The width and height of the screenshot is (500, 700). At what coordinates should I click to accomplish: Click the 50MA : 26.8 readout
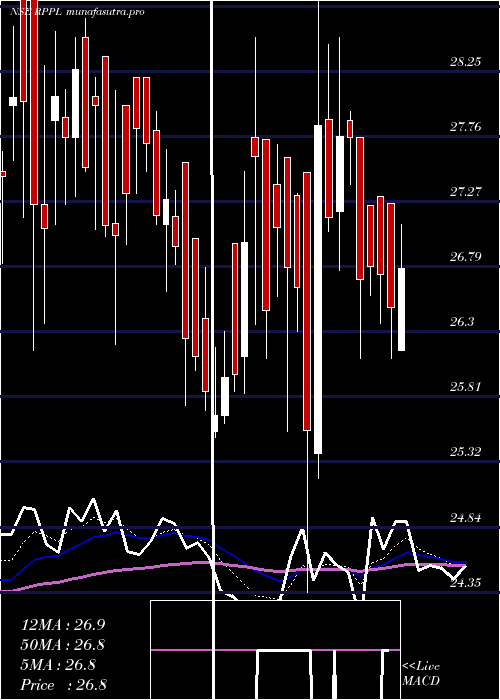(63, 645)
